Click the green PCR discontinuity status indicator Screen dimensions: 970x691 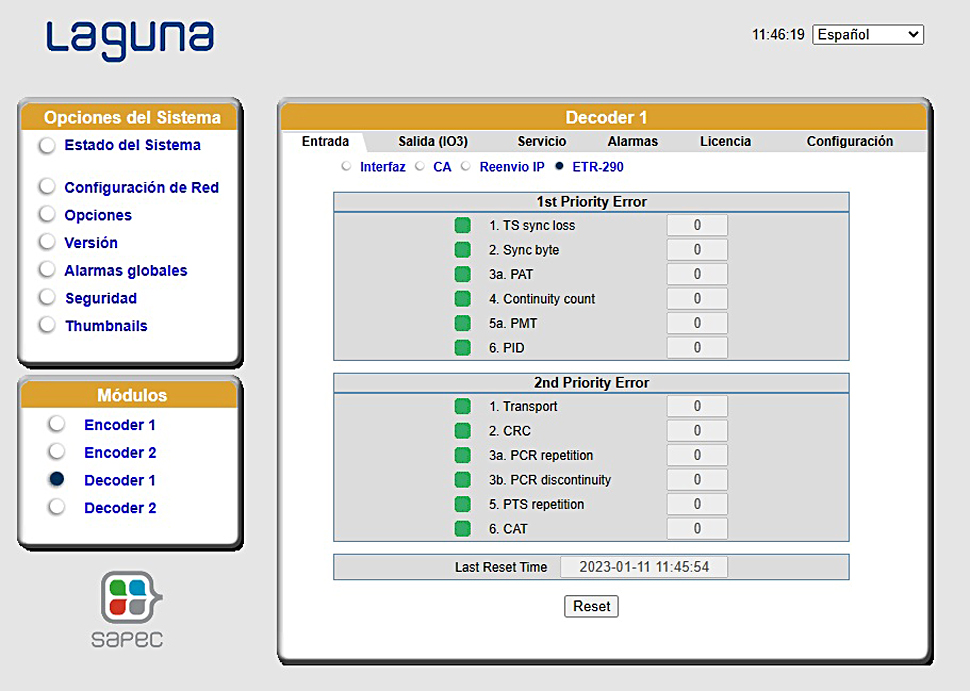[x=463, y=479]
